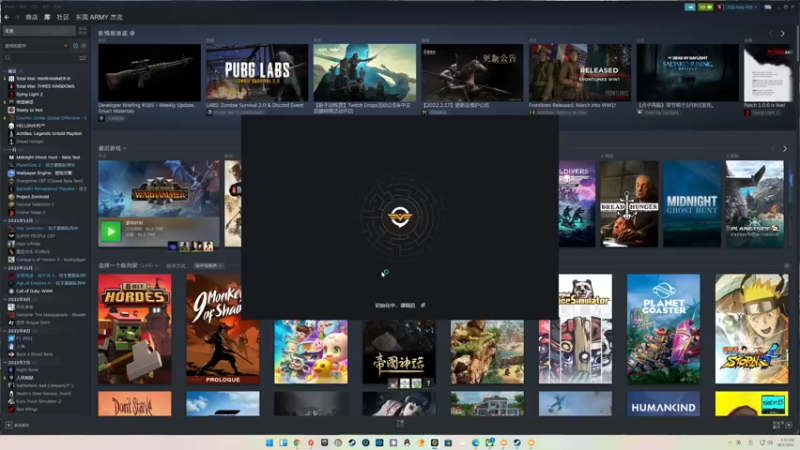Open the shelf sort order dropdown

coord(209,266)
